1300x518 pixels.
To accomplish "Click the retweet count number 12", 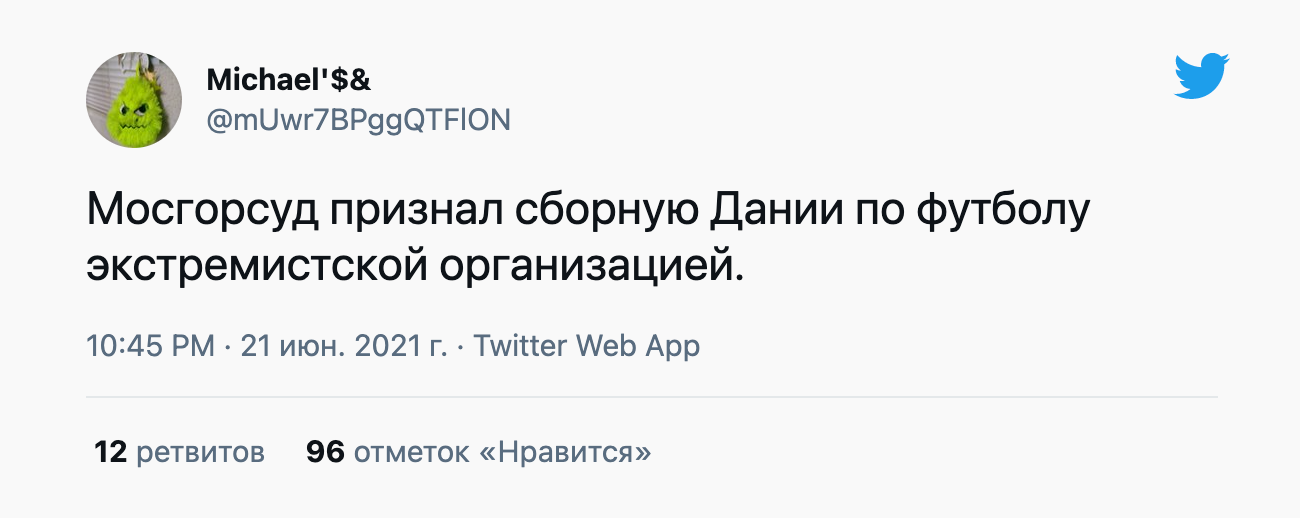I will coord(110,452).
